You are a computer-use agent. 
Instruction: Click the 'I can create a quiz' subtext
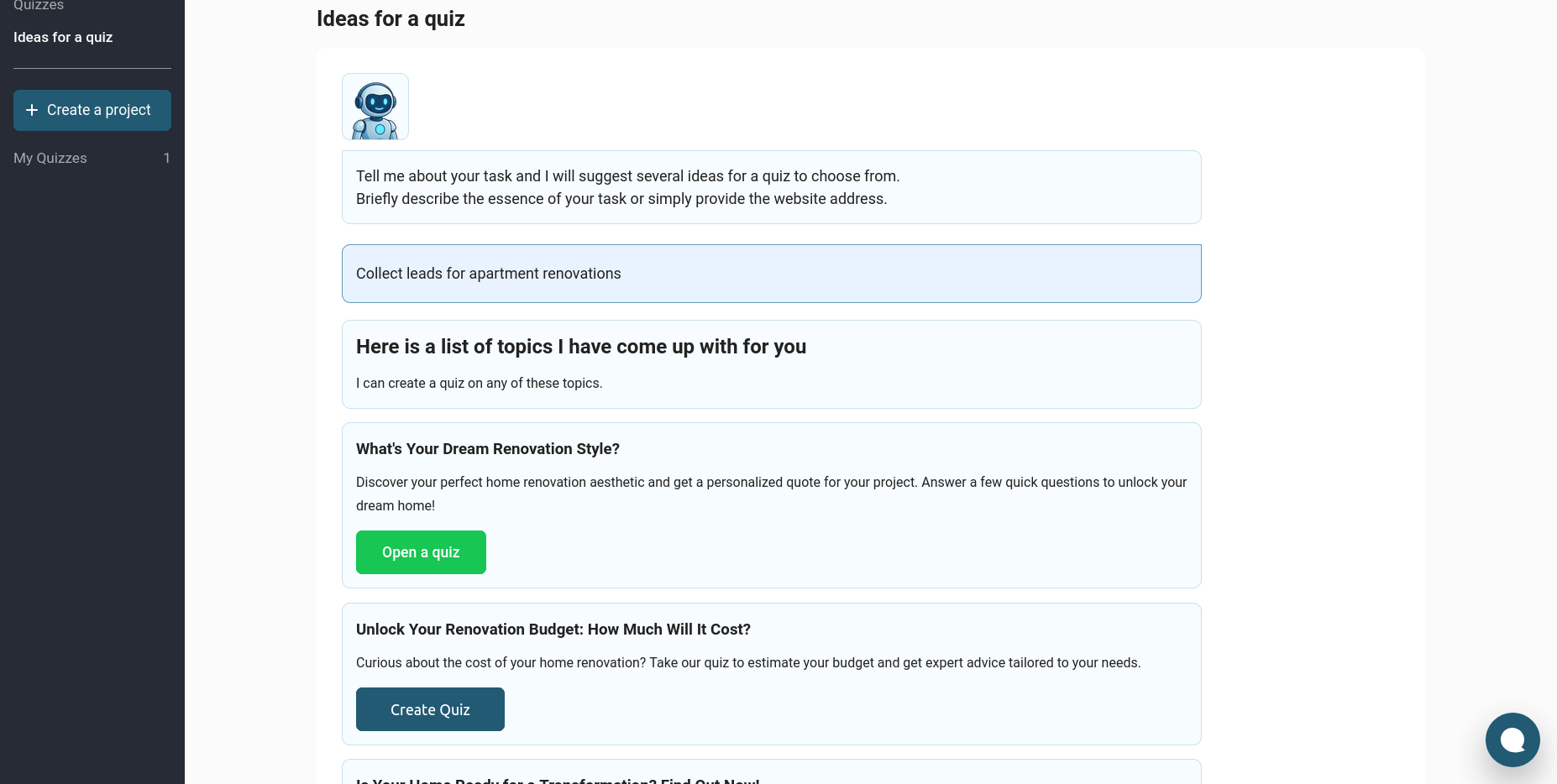click(479, 383)
